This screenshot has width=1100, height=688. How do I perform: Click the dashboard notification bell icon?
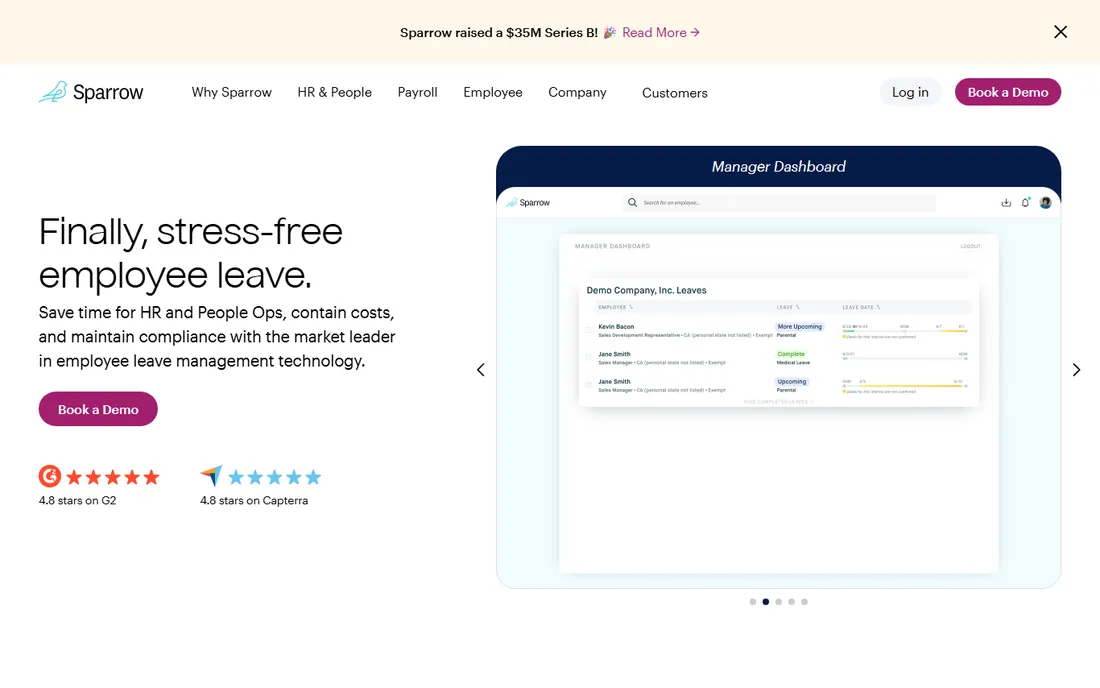tap(1026, 202)
